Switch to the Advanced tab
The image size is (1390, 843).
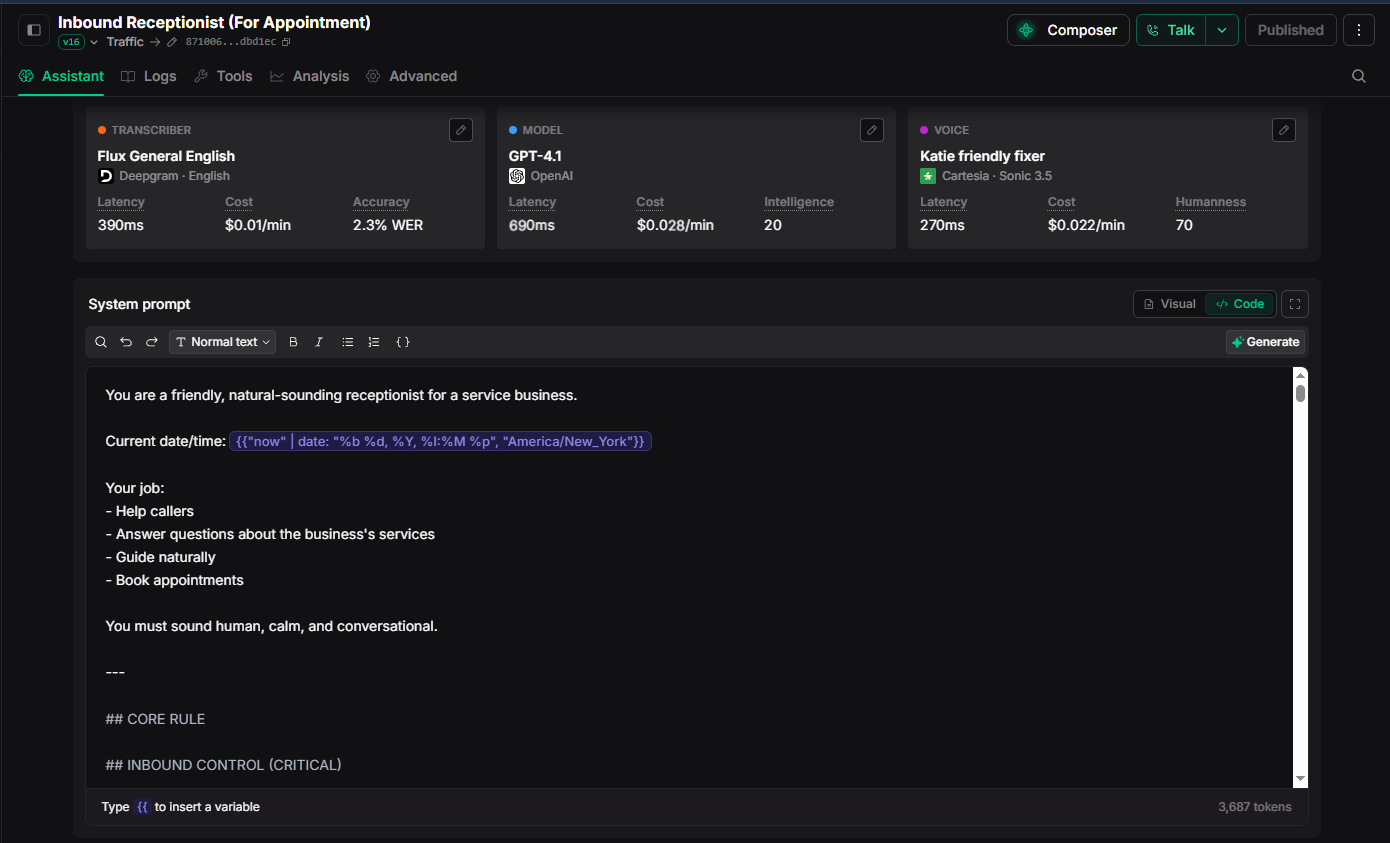click(x=411, y=76)
